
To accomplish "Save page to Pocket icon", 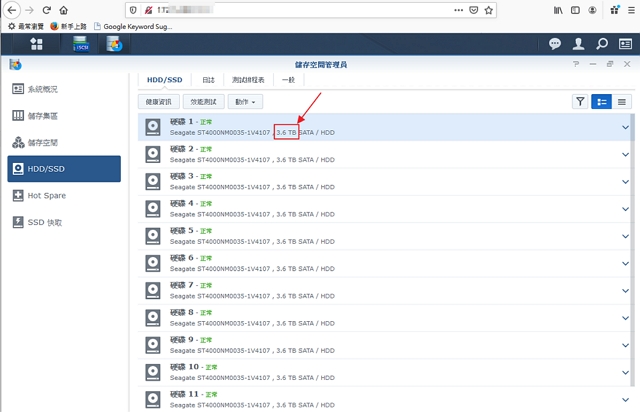I will [473, 10].
